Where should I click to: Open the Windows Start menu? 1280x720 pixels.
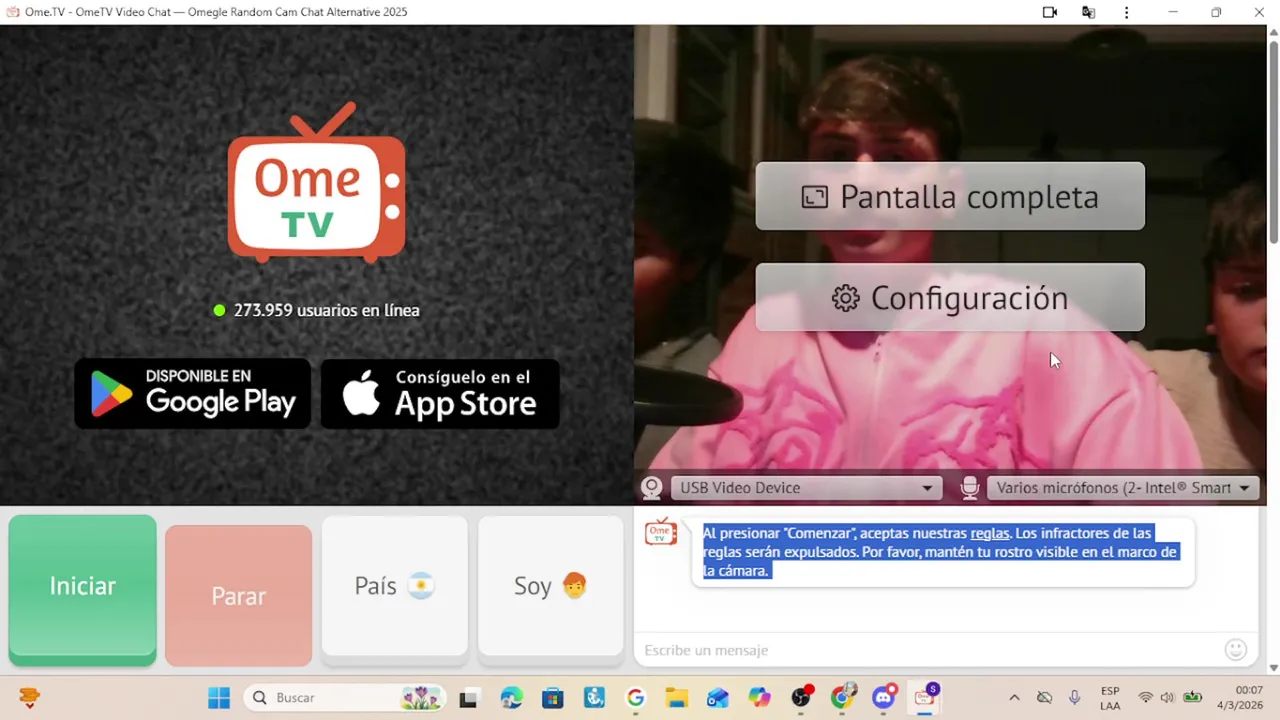tap(219, 698)
